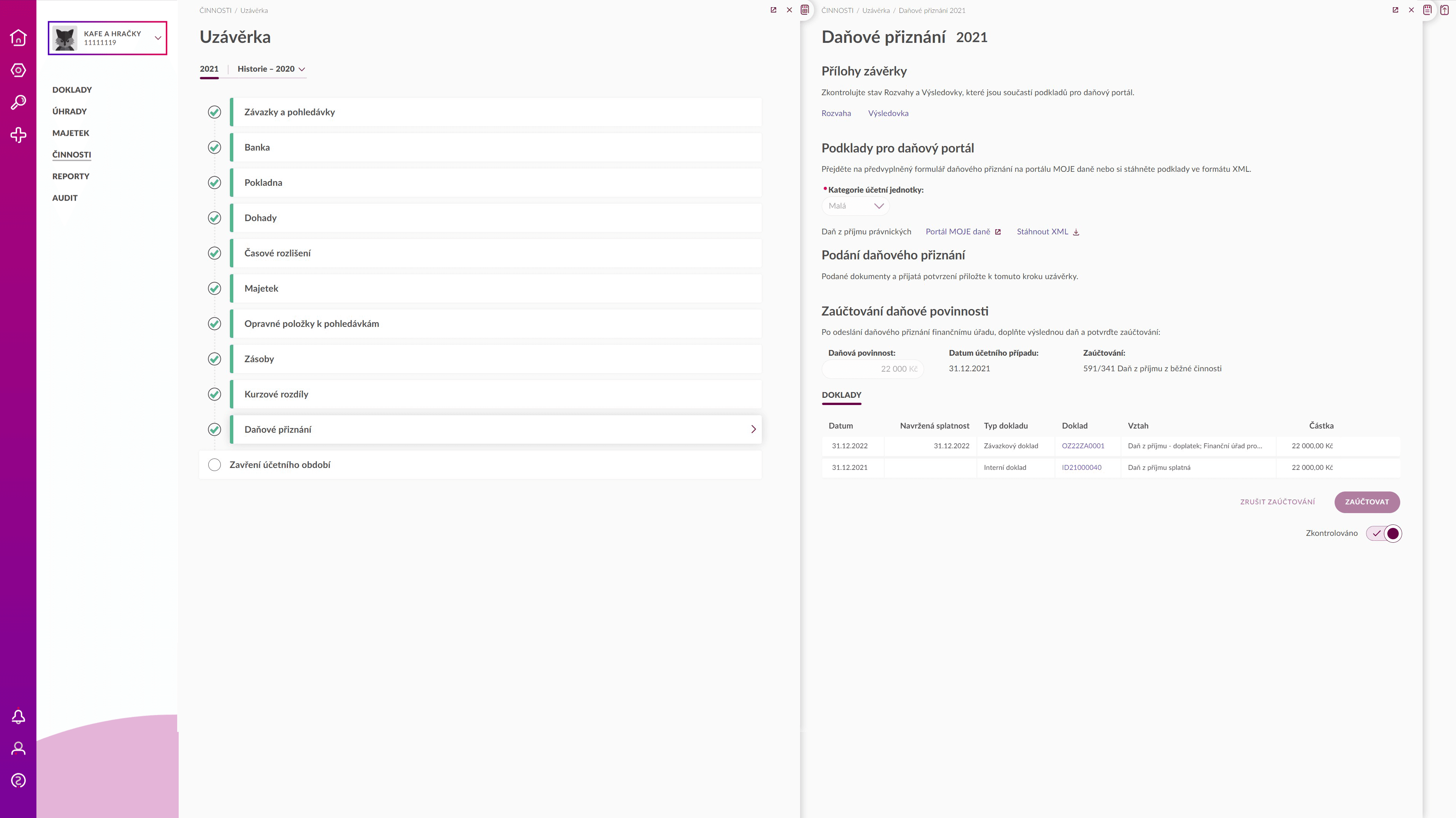Image resolution: width=1456 pixels, height=818 pixels.
Task: Switch to the DOKLADY tab
Action: click(841, 395)
